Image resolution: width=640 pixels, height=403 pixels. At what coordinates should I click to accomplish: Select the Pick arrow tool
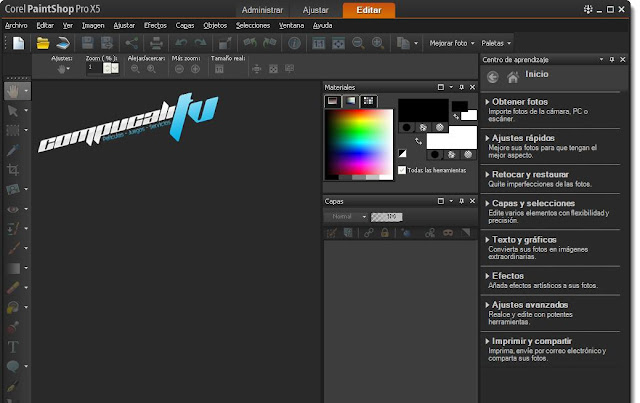[13, 111]
